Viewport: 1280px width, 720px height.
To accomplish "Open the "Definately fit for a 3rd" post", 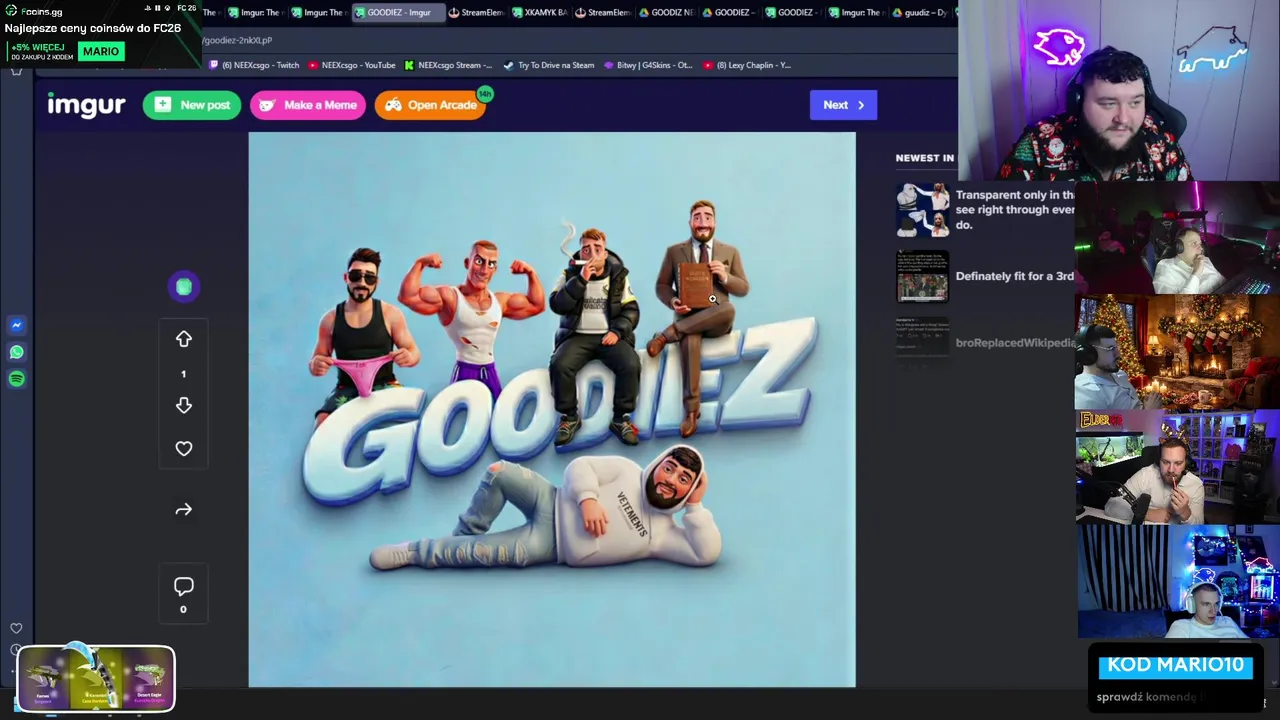I will [1015, 276].
